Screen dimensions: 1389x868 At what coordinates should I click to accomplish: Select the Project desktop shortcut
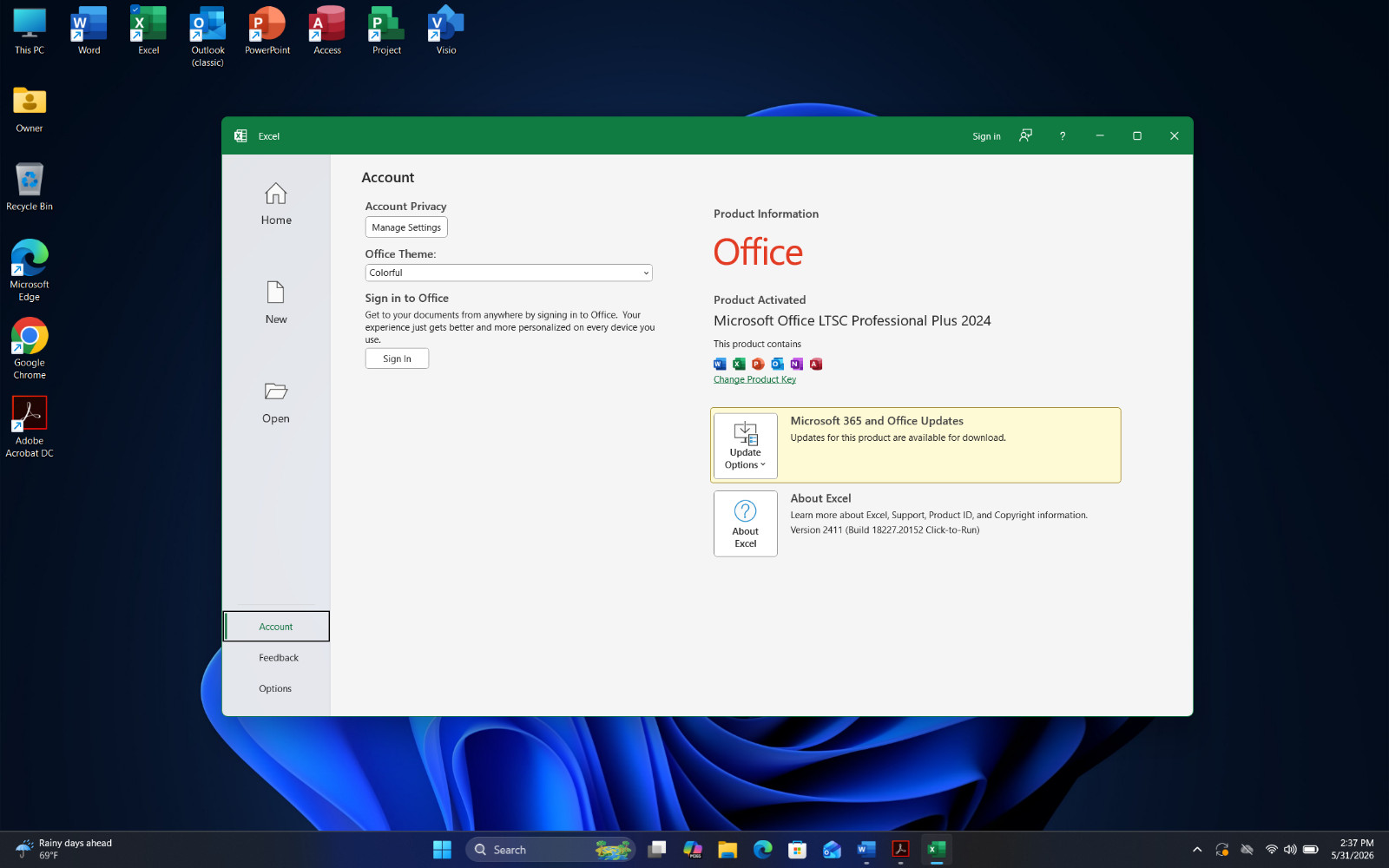(x=386, y=31)
